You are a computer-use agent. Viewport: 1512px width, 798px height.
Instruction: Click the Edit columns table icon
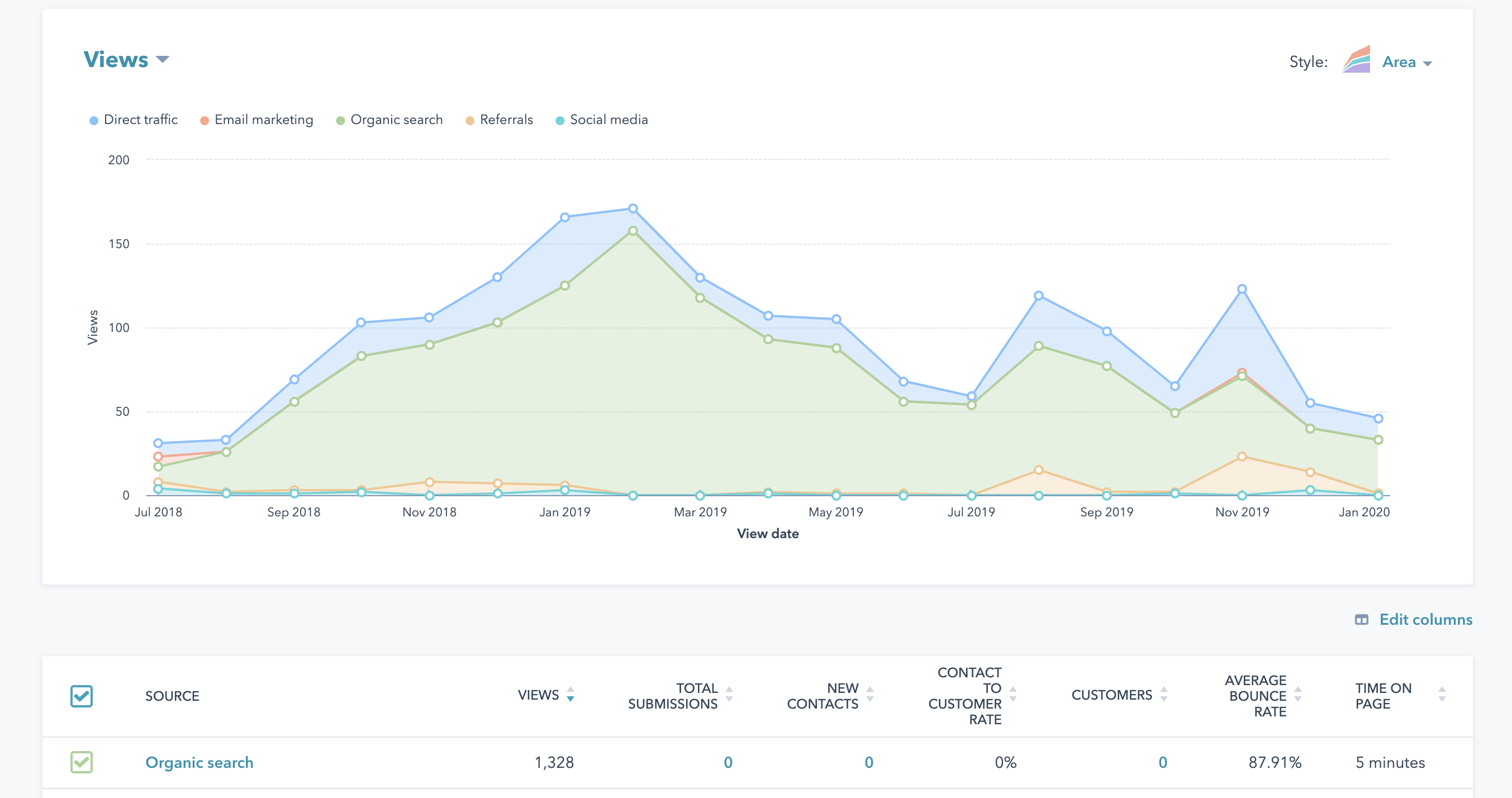click(x=1361, y=620)
